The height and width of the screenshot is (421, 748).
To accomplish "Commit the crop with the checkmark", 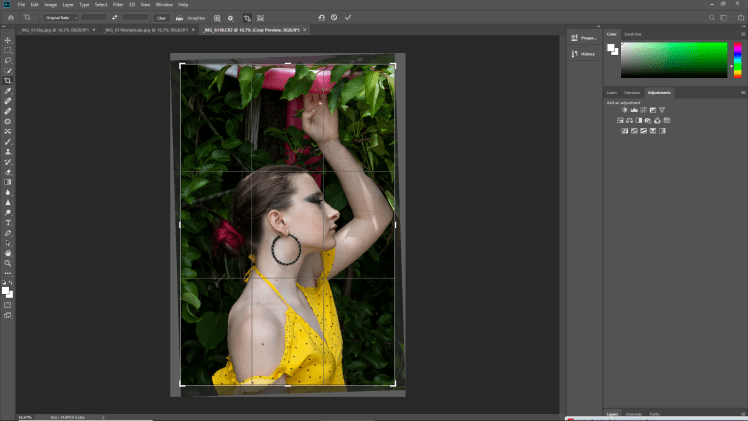I will coord(348,17).
